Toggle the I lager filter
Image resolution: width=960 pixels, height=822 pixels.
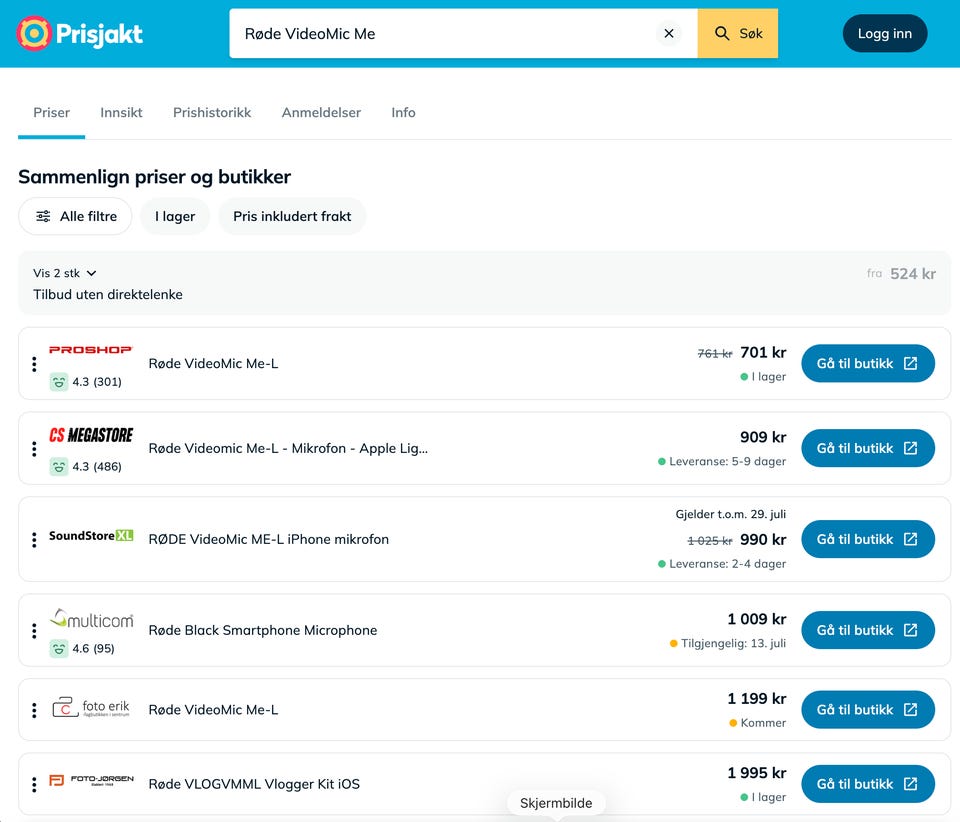(x=175, y=216)
